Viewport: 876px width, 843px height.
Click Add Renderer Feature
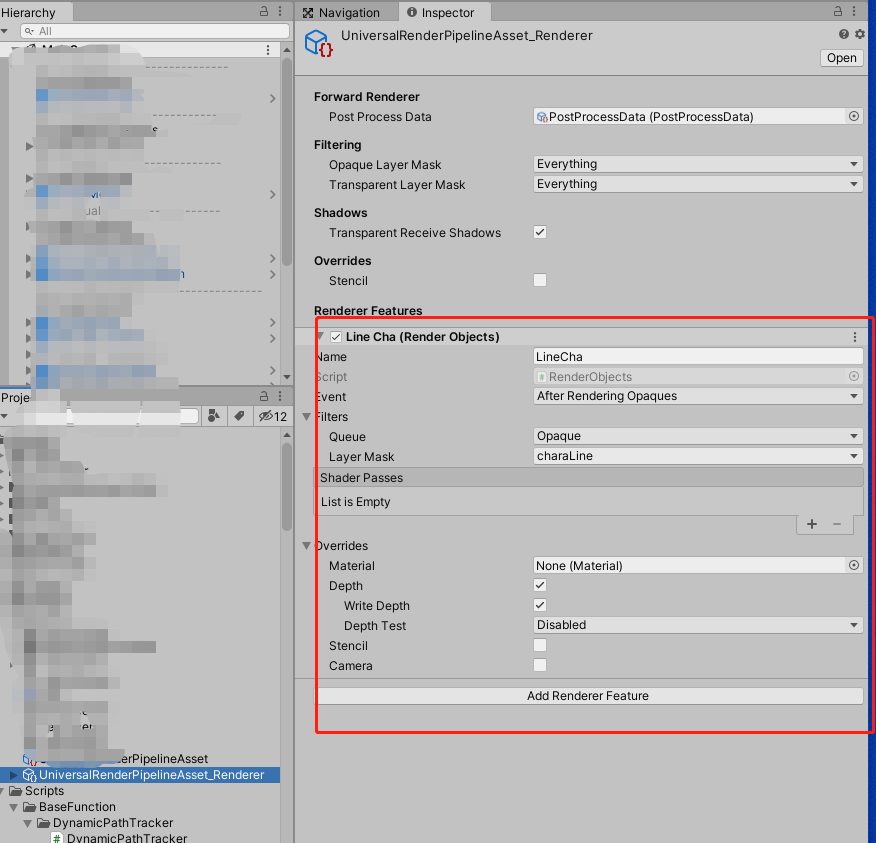click(590, 695)
